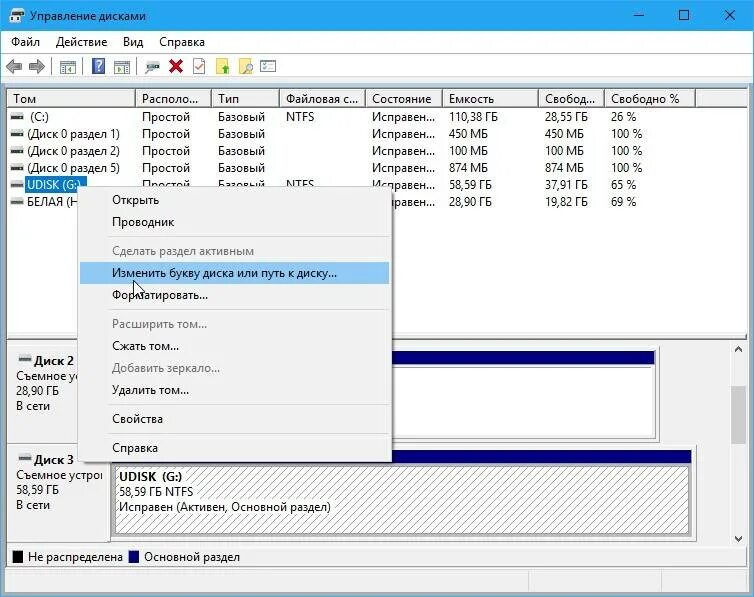Select Изменить букву диска или путь к диску
This screenshot has width=754, height=597.
pos(235,273)
